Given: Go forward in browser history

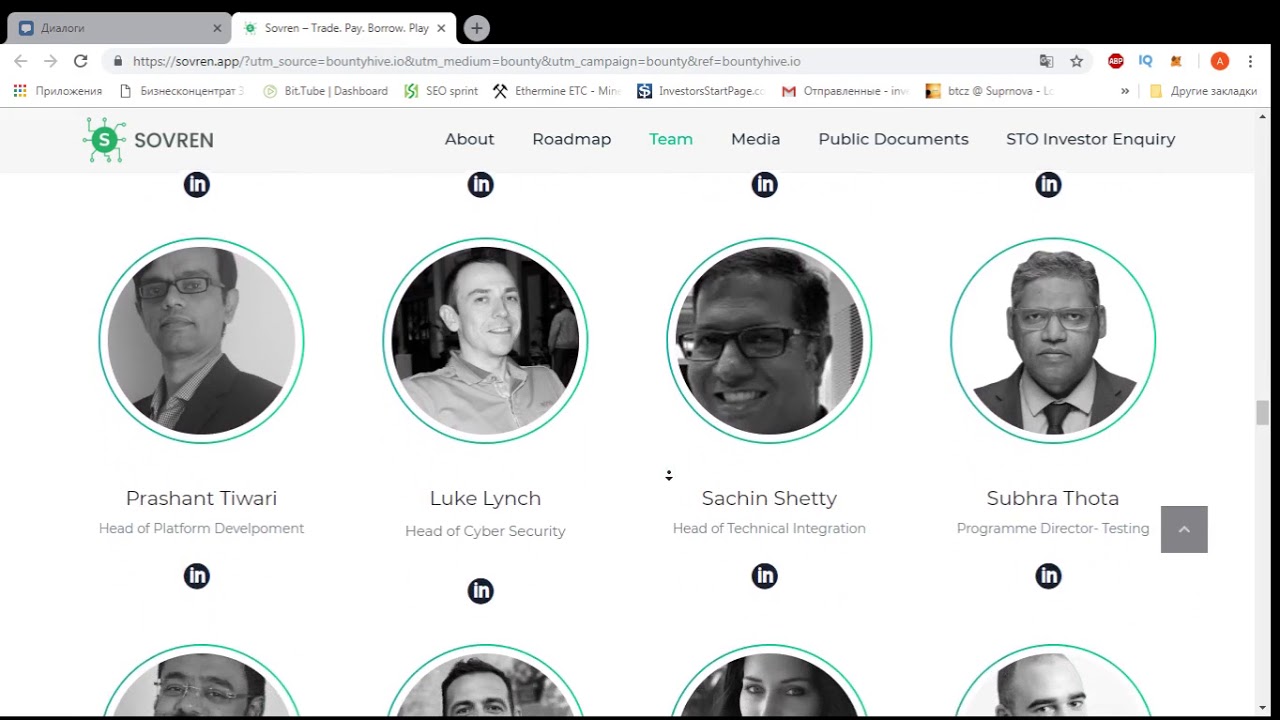Looking at the screenshot, I should (x=50, y=61).
